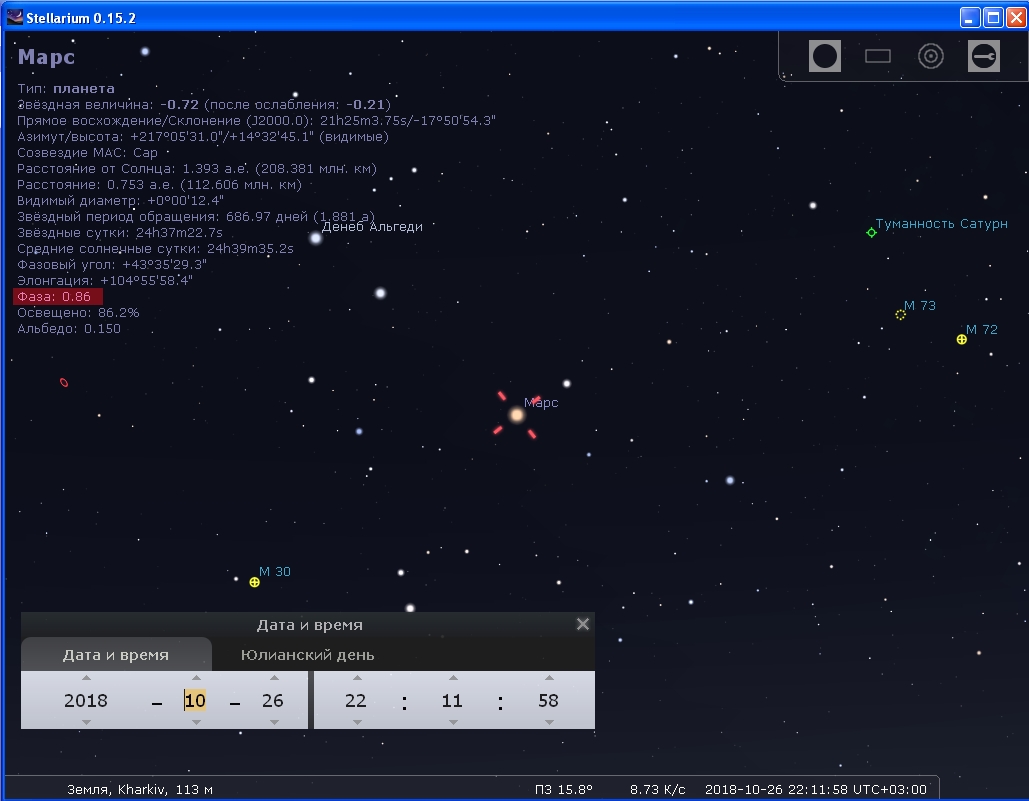
Task: Increase the hours with the up arrow
Action: 356,678
